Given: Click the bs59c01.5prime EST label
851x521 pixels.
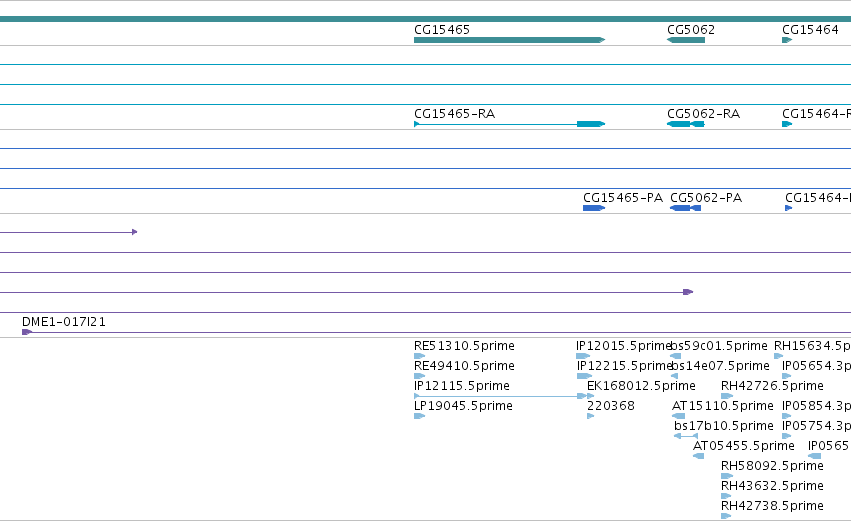Looking at the screenshot, I should click(x=719, y=346).
